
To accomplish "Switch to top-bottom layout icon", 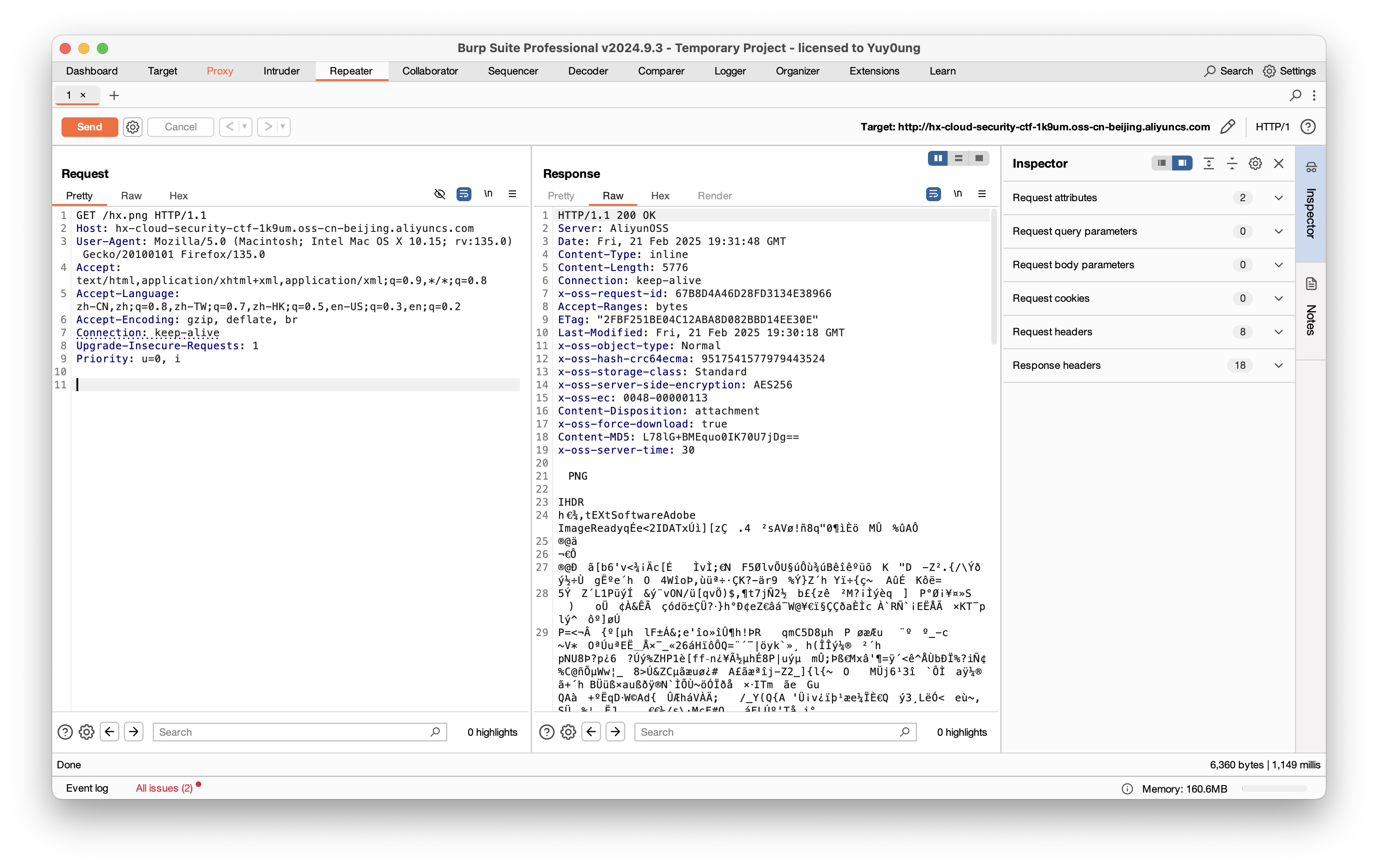I will 959,158.
